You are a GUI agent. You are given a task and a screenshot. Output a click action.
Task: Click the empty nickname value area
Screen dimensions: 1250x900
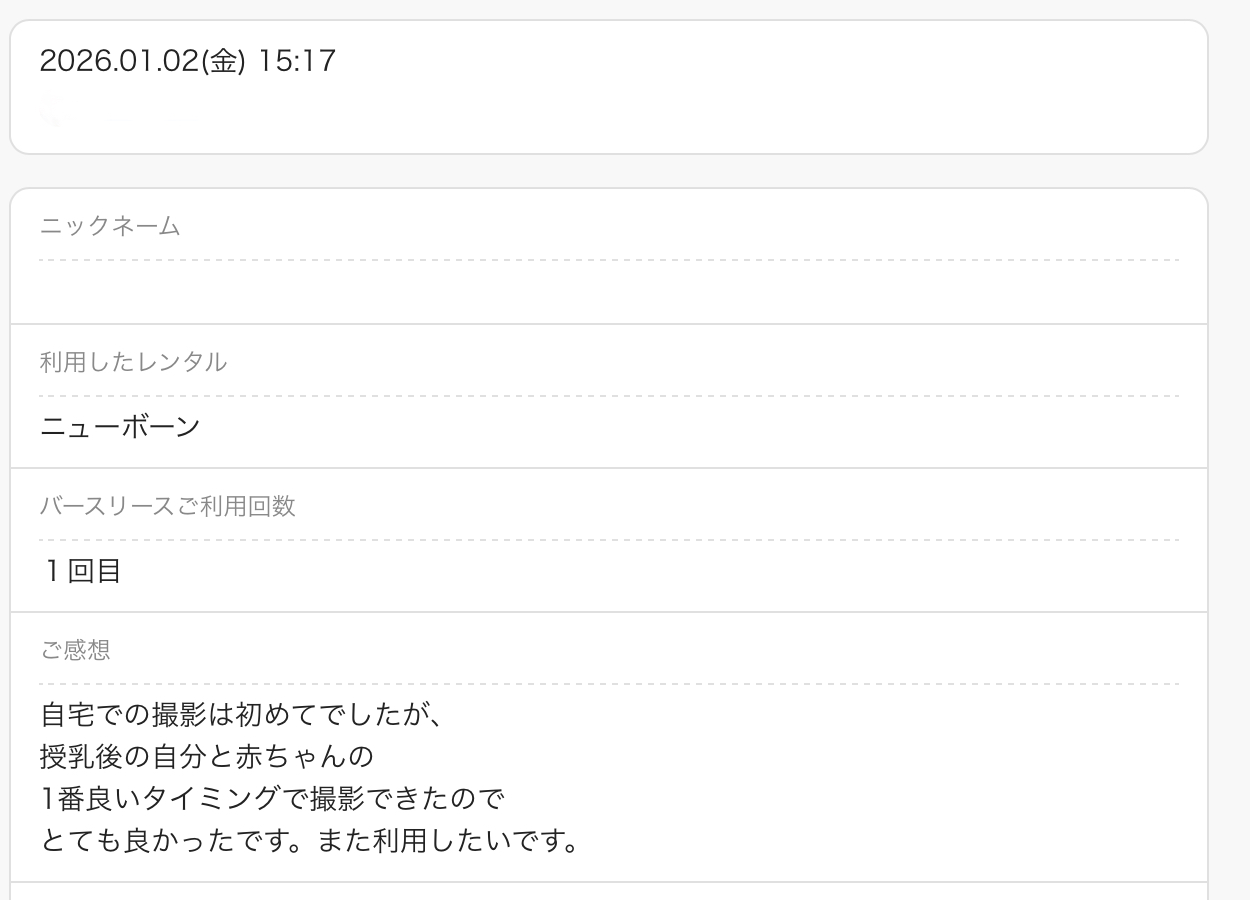click(x=608, y=293)
